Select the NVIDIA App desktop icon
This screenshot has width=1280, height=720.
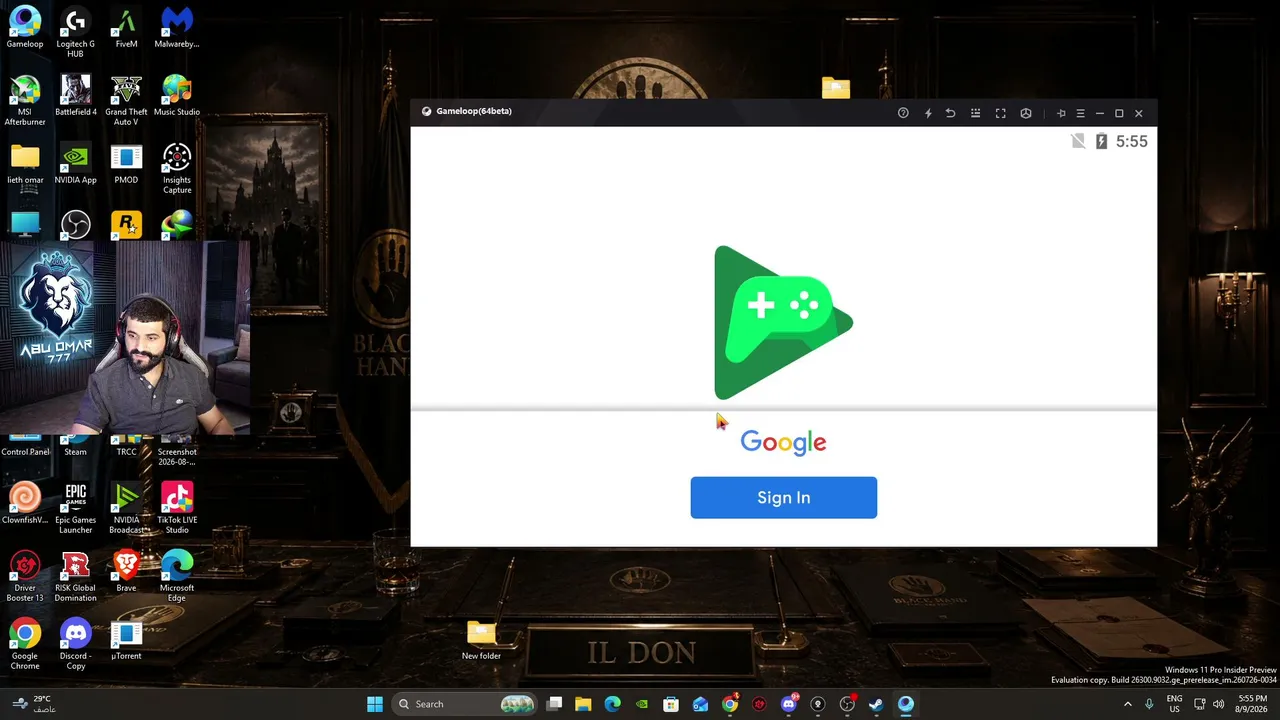coord(75,164)
